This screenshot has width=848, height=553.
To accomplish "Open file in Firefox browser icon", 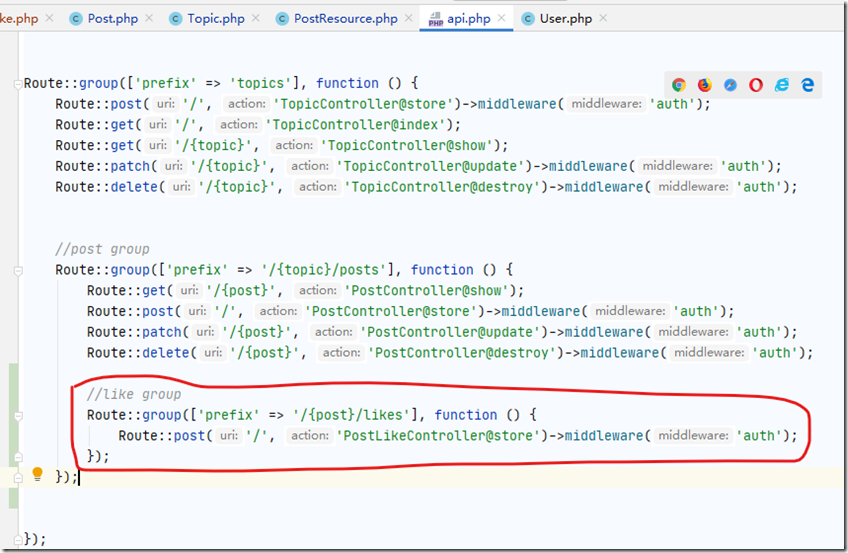I will [705, 85].
